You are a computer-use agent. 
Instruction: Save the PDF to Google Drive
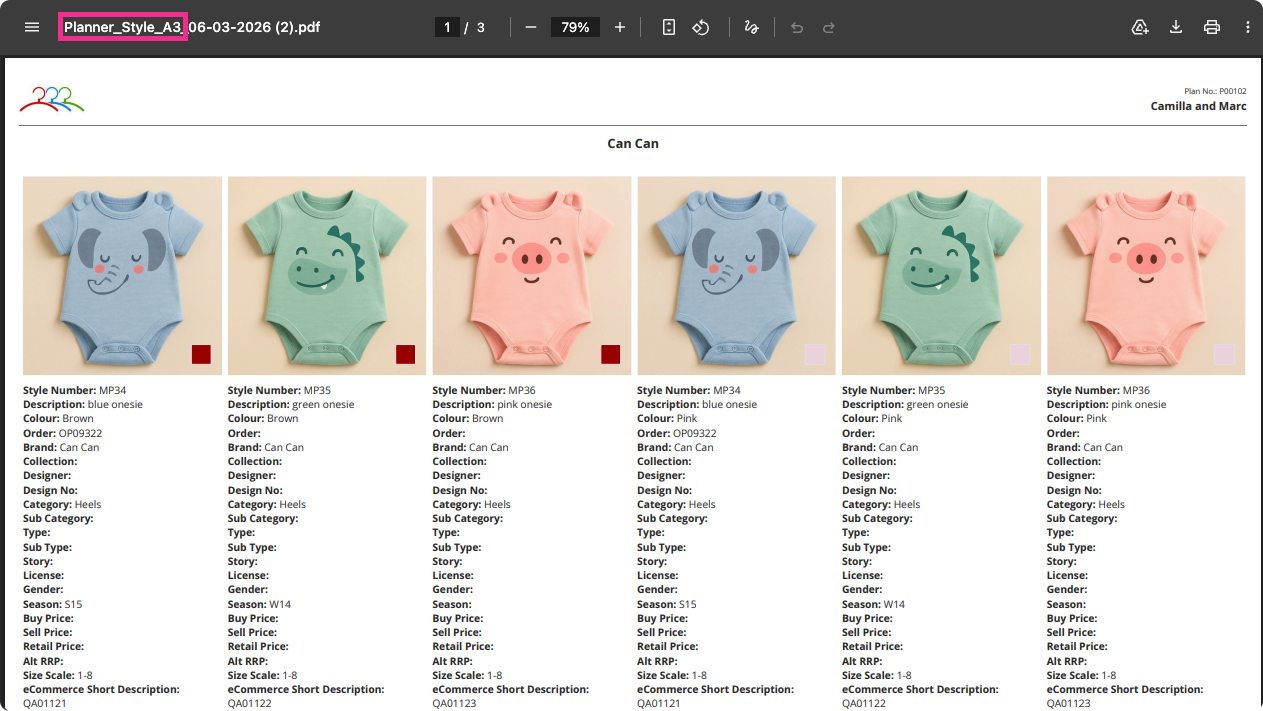tap(1140, 27)
